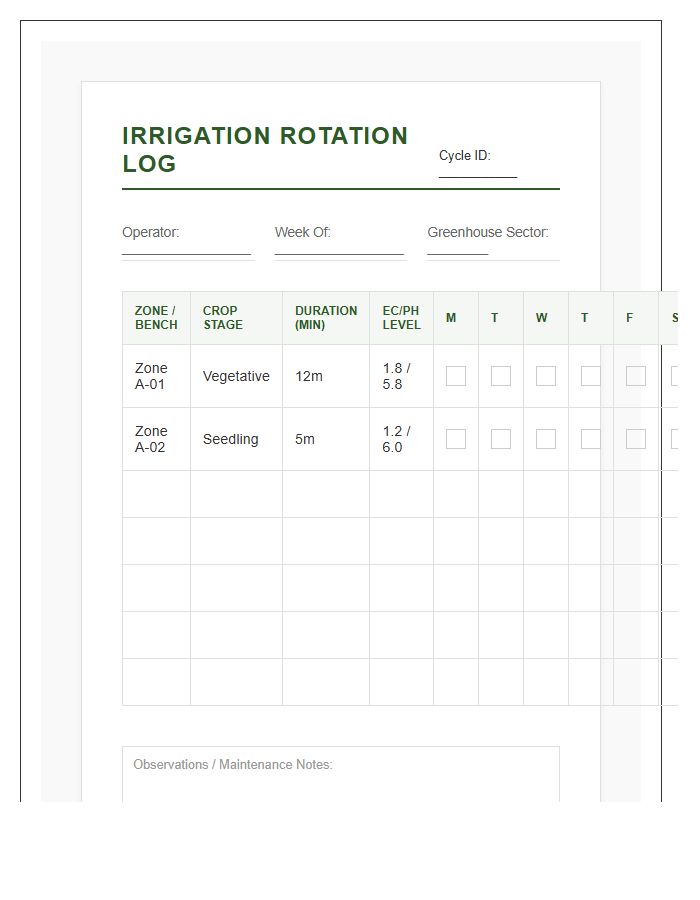Click the Cycle ID: label
This screenshot has height=900, width=700.
pos(465,156)
